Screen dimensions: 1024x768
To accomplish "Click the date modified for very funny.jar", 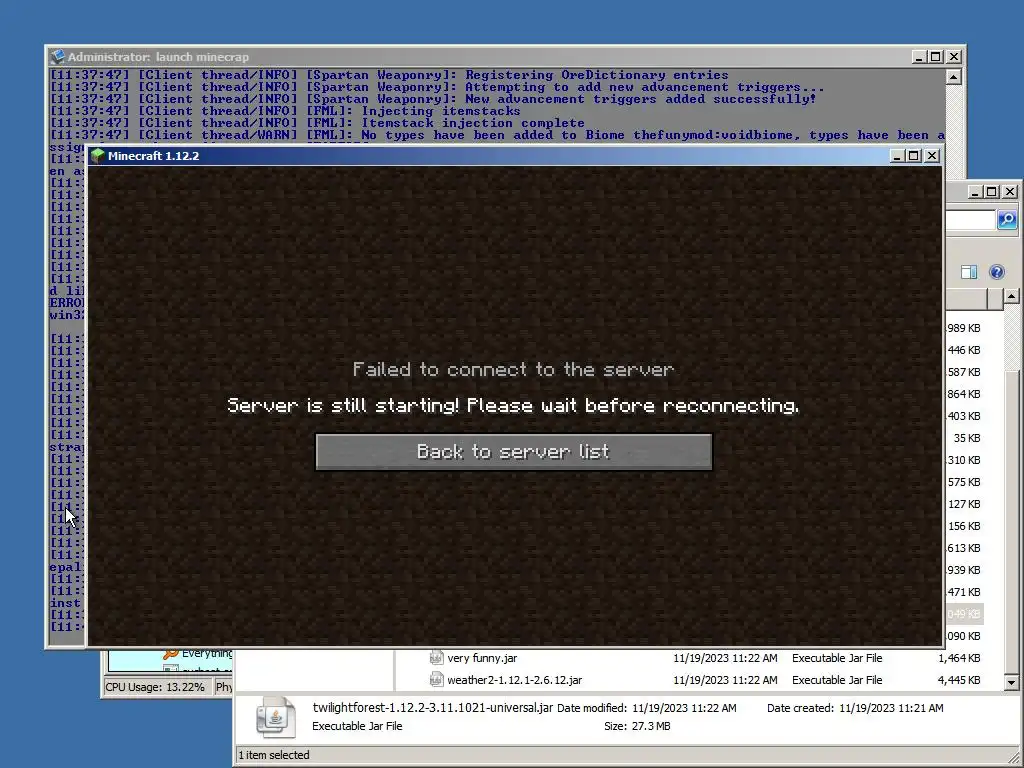I will [726, 658].
